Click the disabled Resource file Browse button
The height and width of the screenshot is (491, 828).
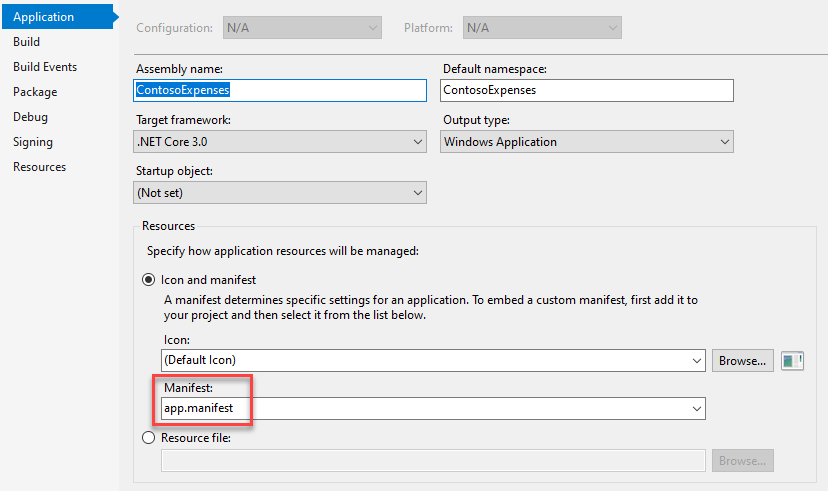tap(742, 460)
